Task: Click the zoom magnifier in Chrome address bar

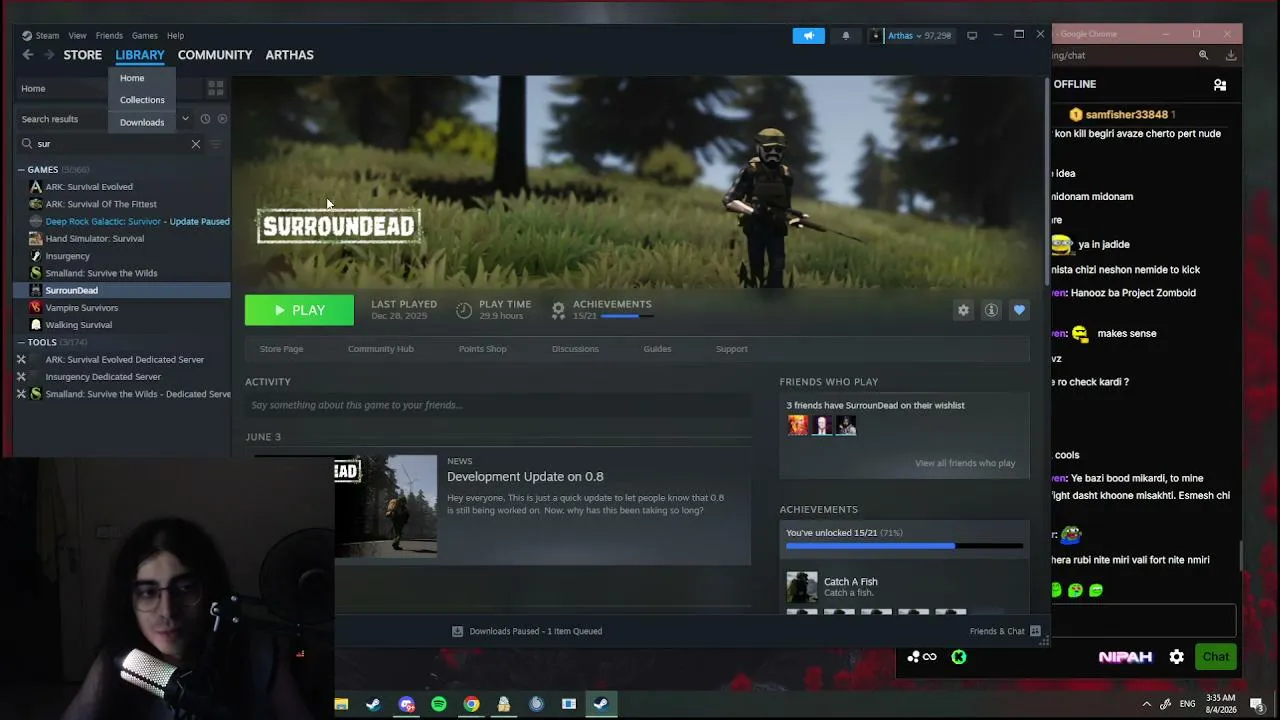Action: tap(1203, 56)
